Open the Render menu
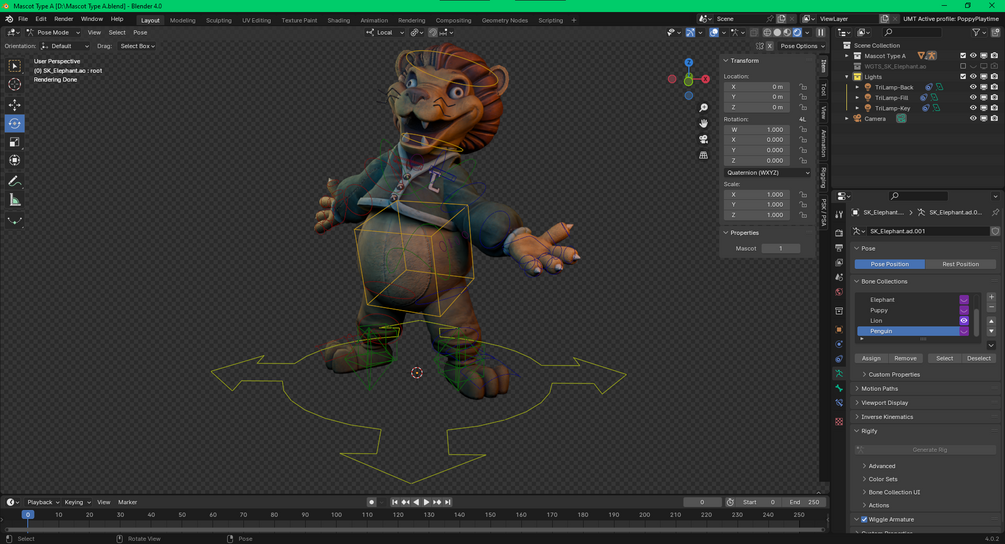The image size is (1005, 544). (x=63, y=19)
